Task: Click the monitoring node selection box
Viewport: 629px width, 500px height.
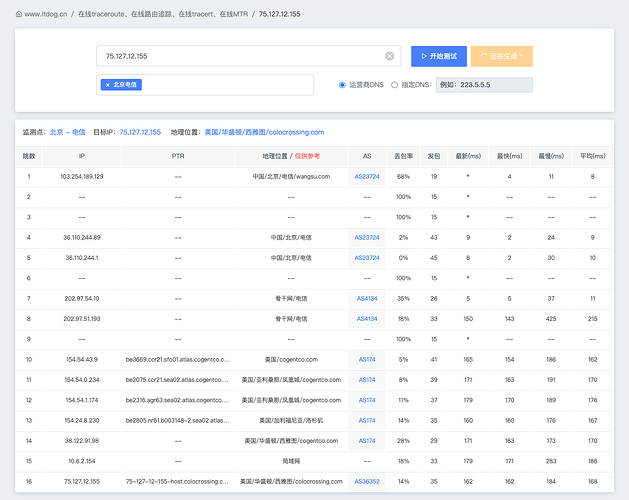Action: tap(205, 85)
